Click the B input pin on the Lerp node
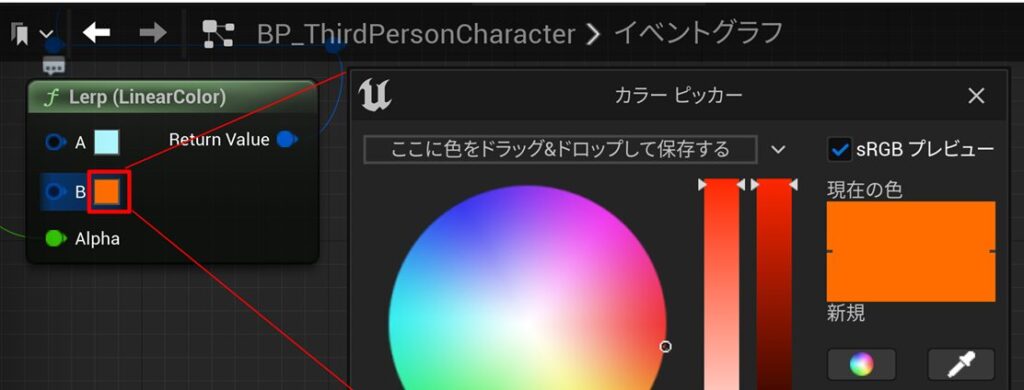 pos(56,191)
